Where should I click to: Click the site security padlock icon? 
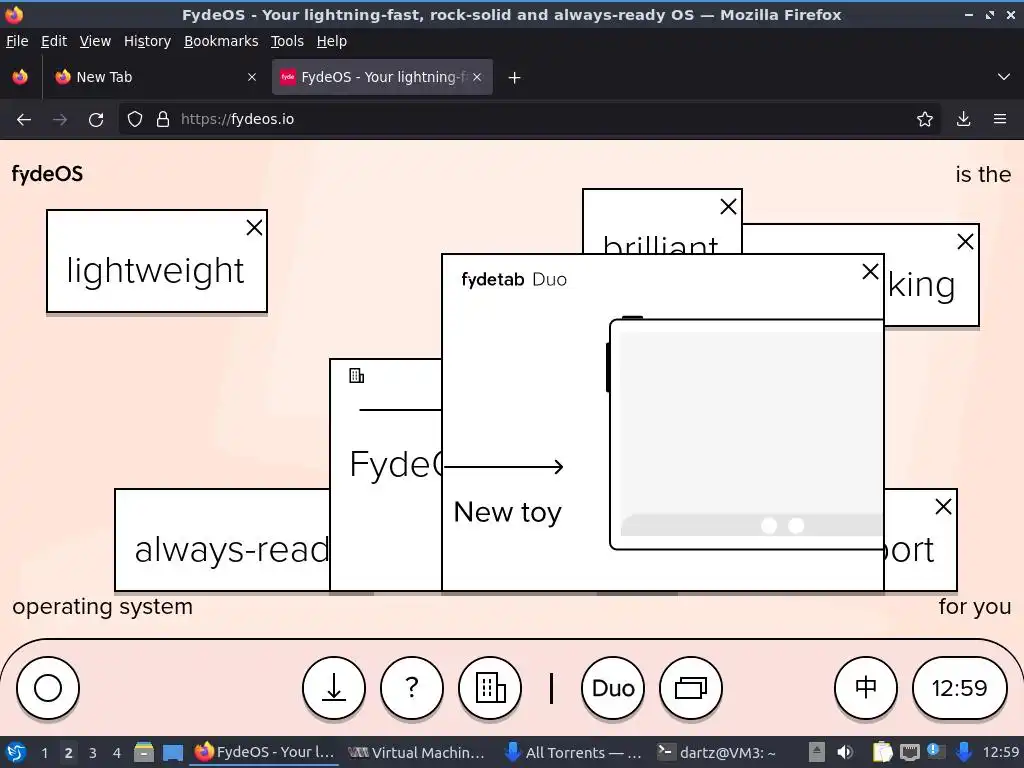(x=163, y=120)
